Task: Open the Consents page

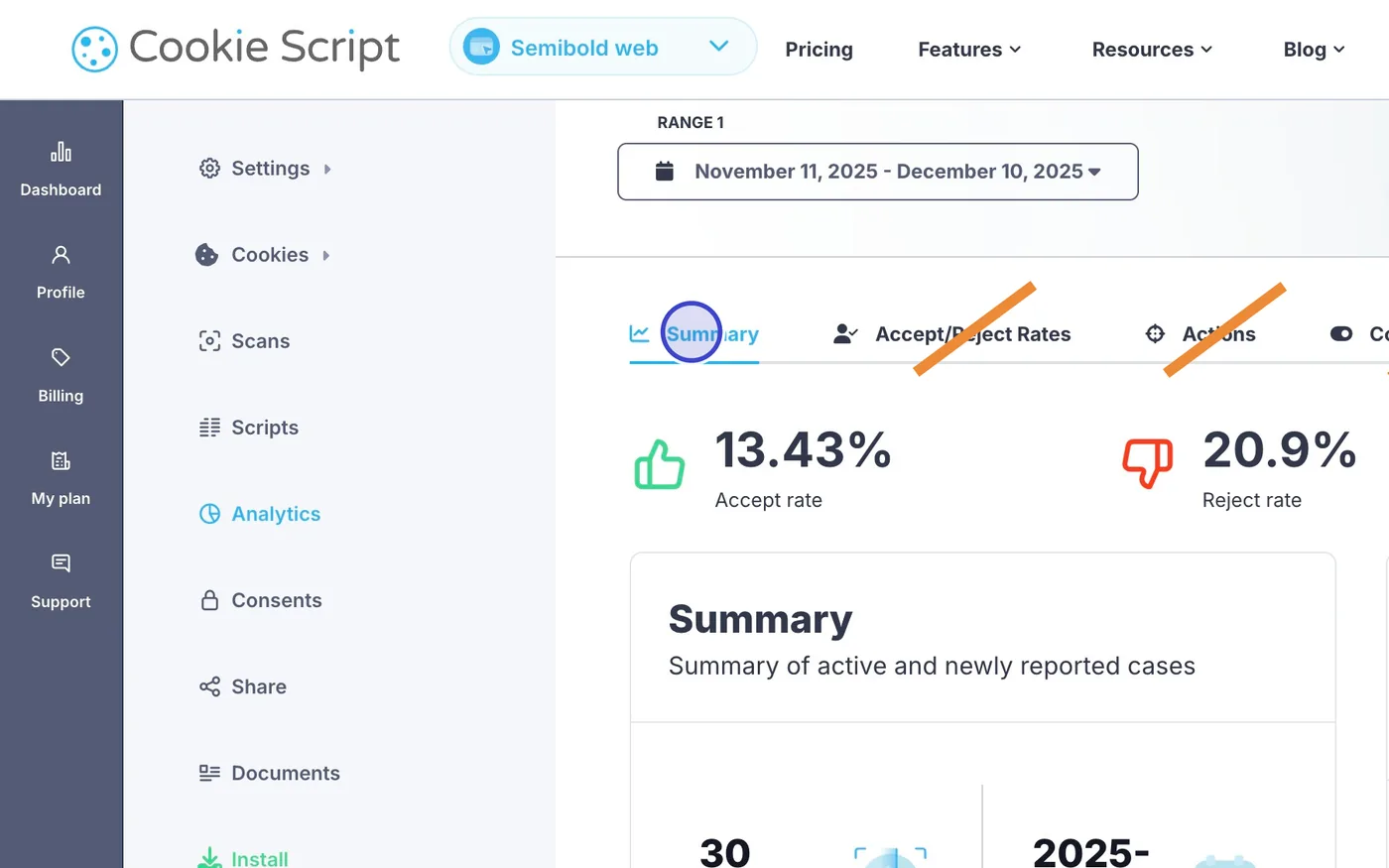Action: tap(260, 600)
